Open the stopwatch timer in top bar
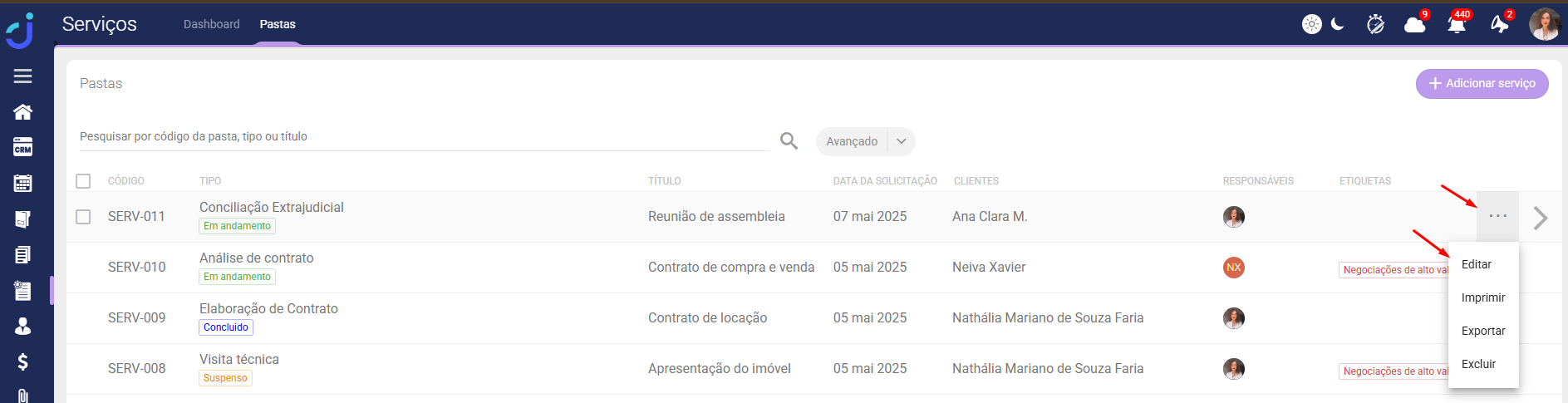This screenshot has width=1568, height=403. click(1375, 24)
